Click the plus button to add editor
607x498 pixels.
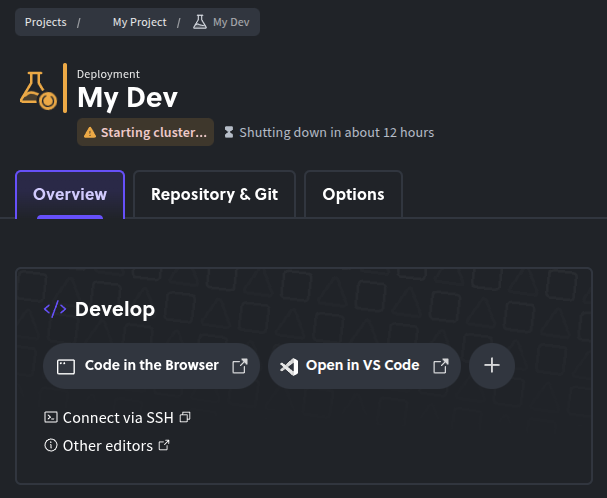coord(492,366)
